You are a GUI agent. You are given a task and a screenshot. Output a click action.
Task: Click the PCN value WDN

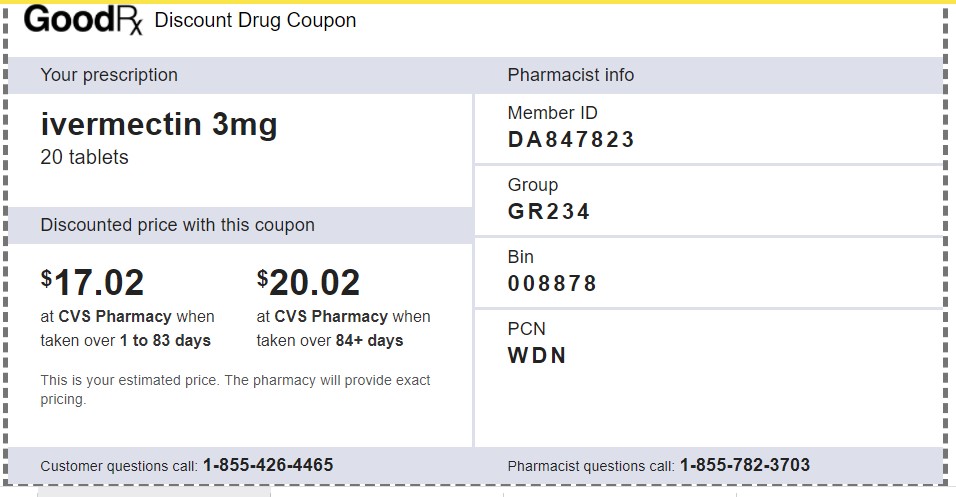click(537, 356)
